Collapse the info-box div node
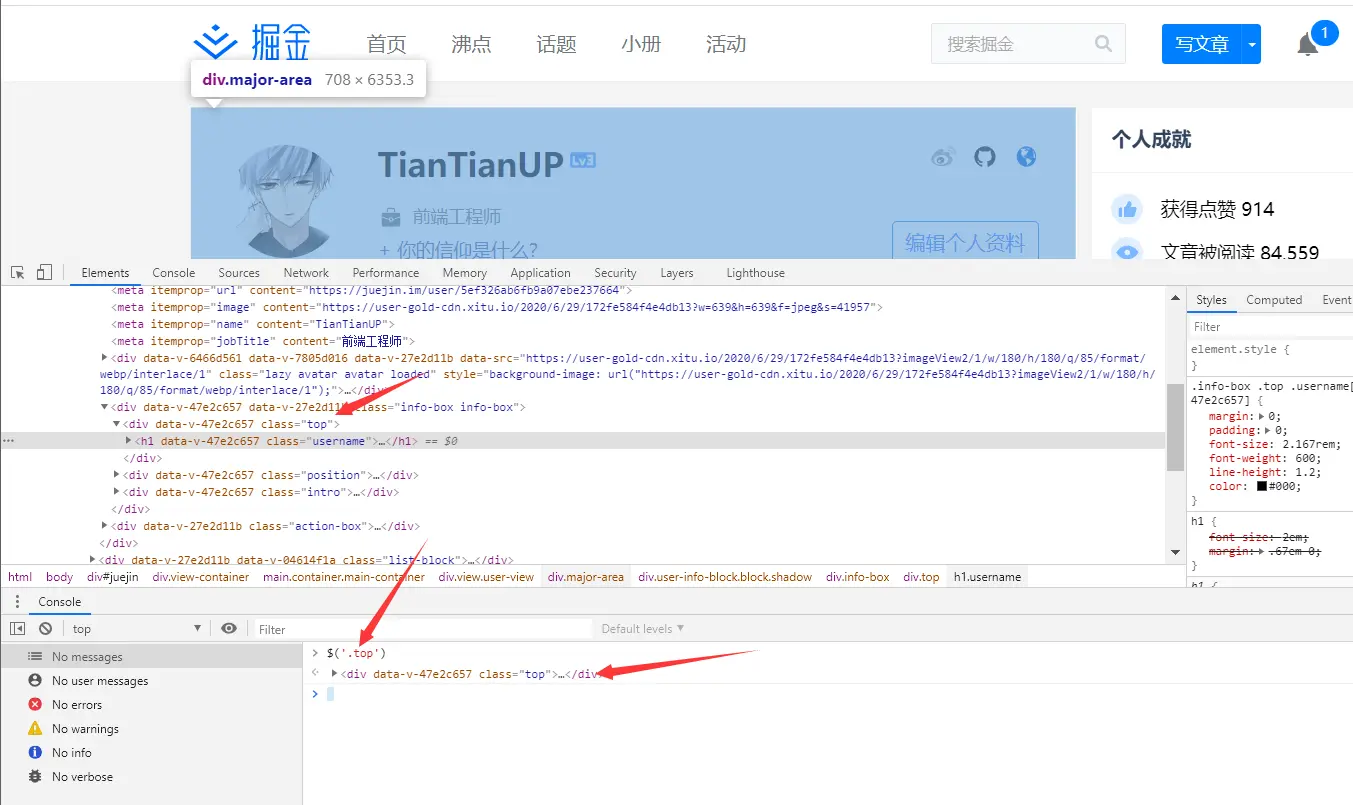The width and height of the screenshot is (1353, 805). point(104,407)
